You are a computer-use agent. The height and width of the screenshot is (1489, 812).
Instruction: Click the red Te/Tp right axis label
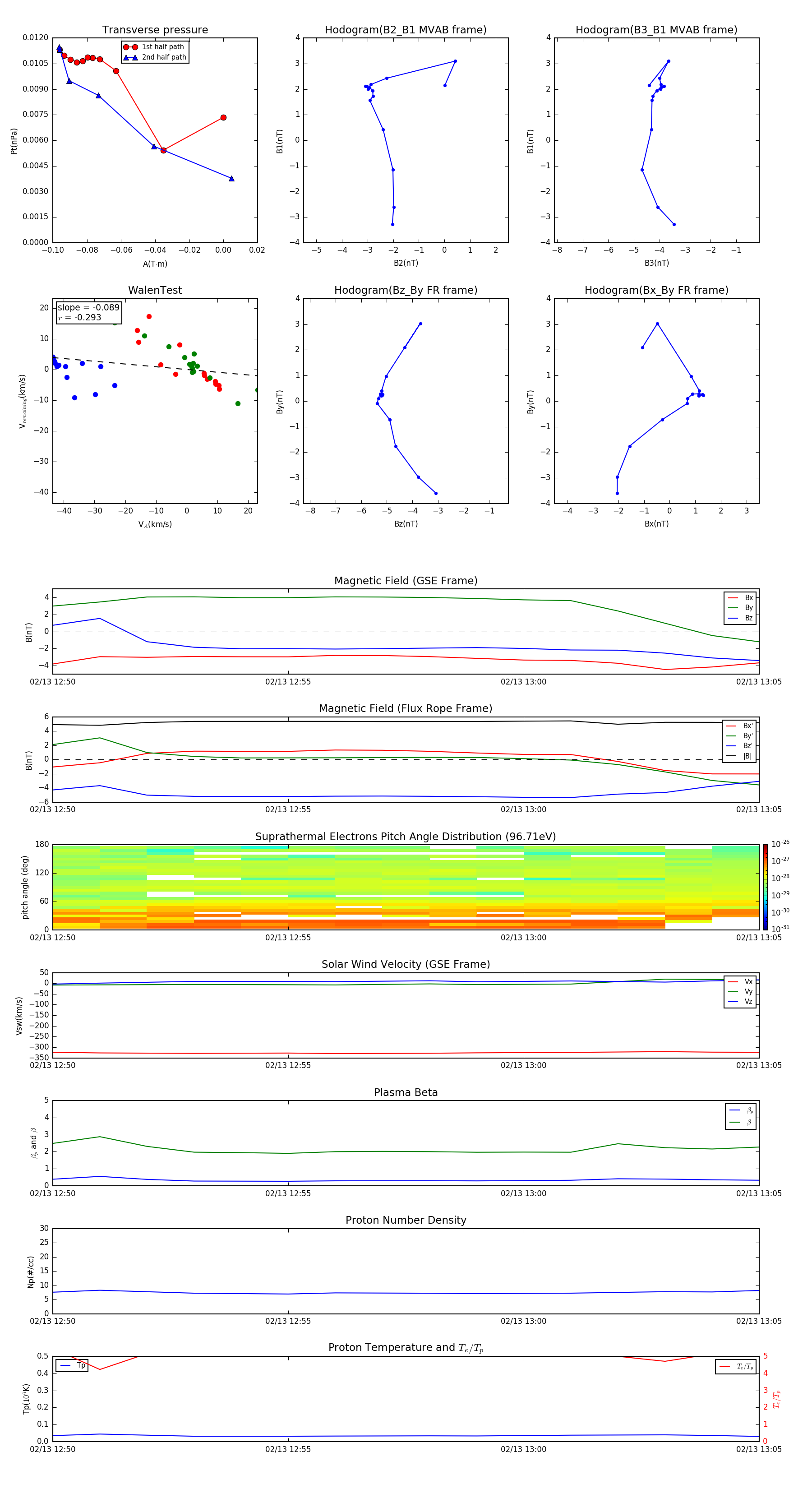tap(776, 1399)
